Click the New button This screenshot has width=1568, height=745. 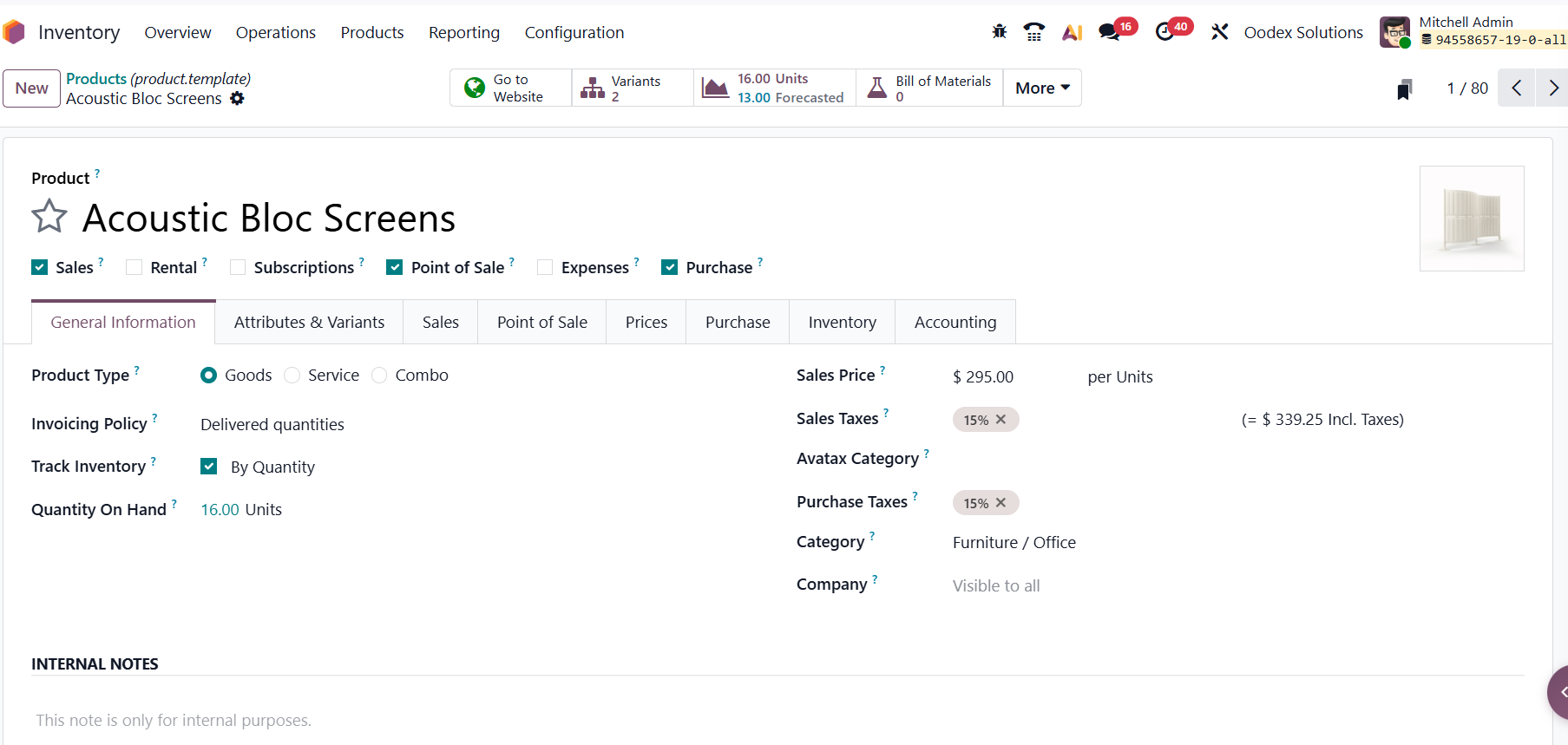coord(32,88)
